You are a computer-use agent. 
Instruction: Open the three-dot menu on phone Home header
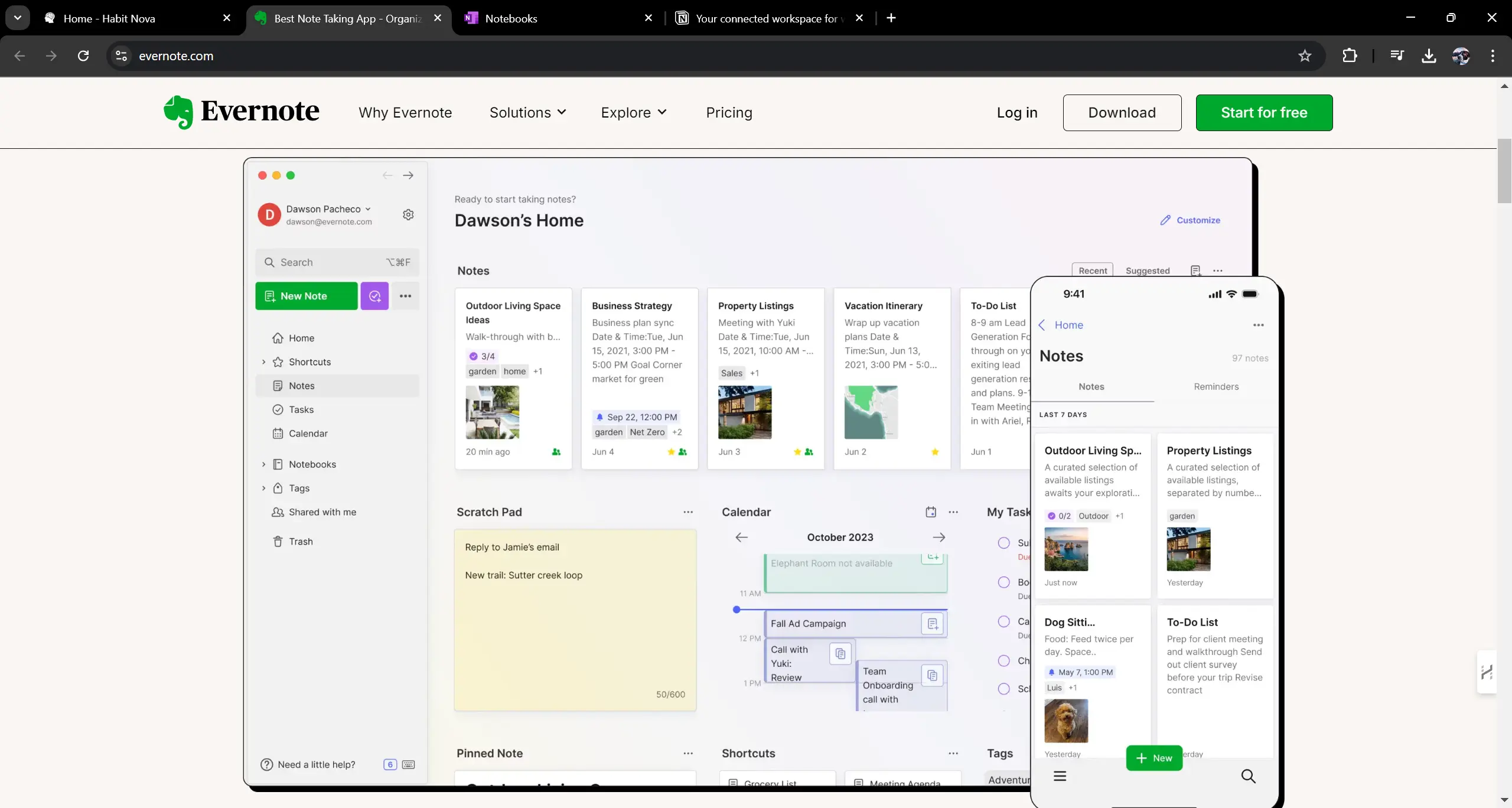point(1259,325)
